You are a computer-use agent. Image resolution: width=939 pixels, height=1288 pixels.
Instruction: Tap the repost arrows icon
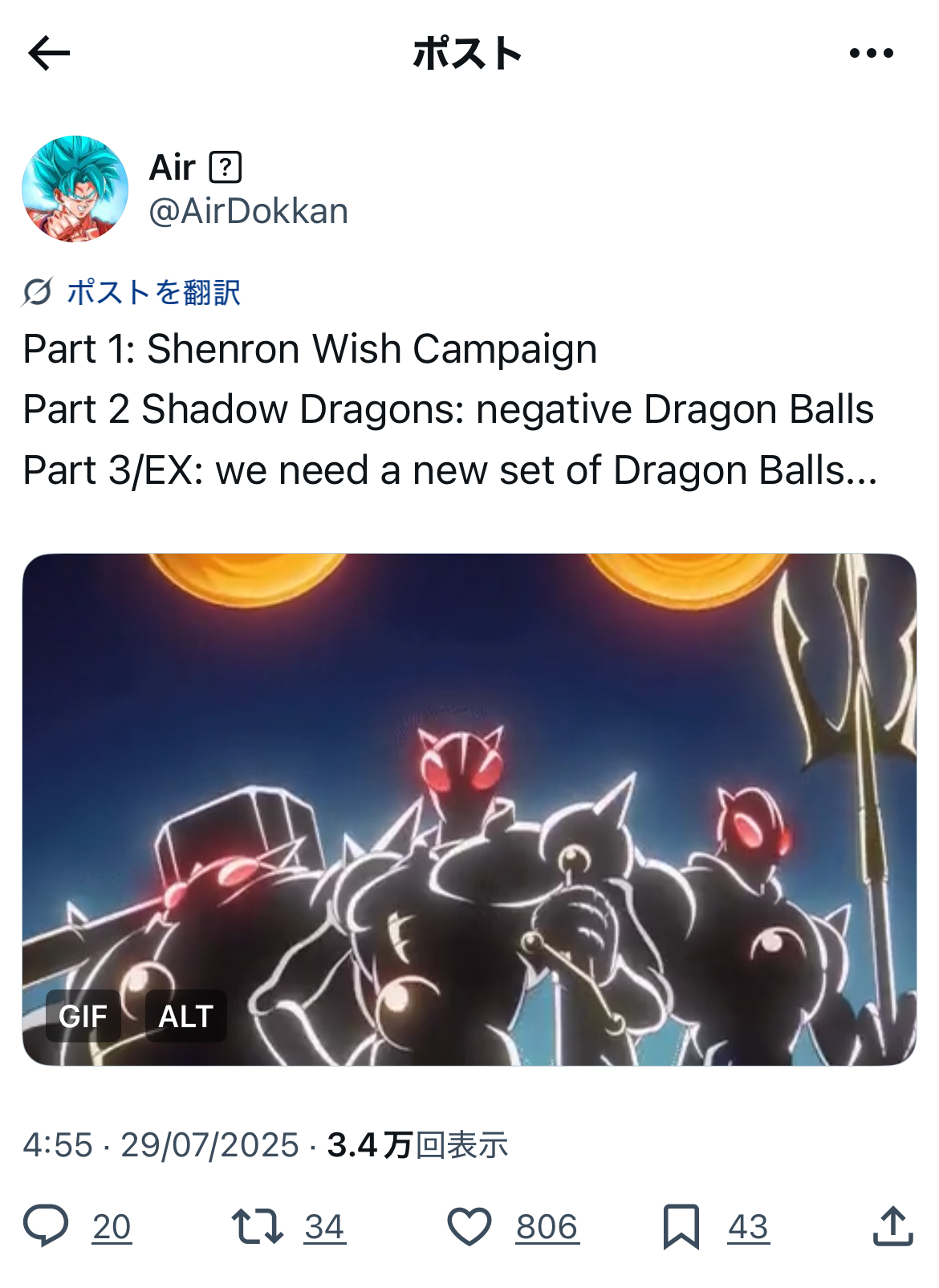coord(257,1226)
